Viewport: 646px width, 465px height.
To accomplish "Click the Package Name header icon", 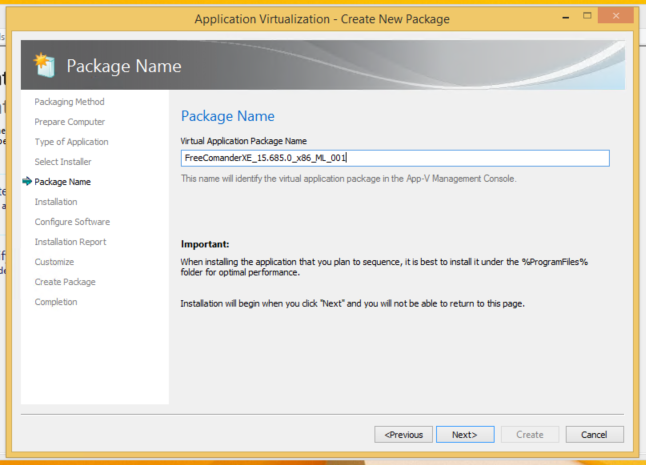I will pos(44,66).
